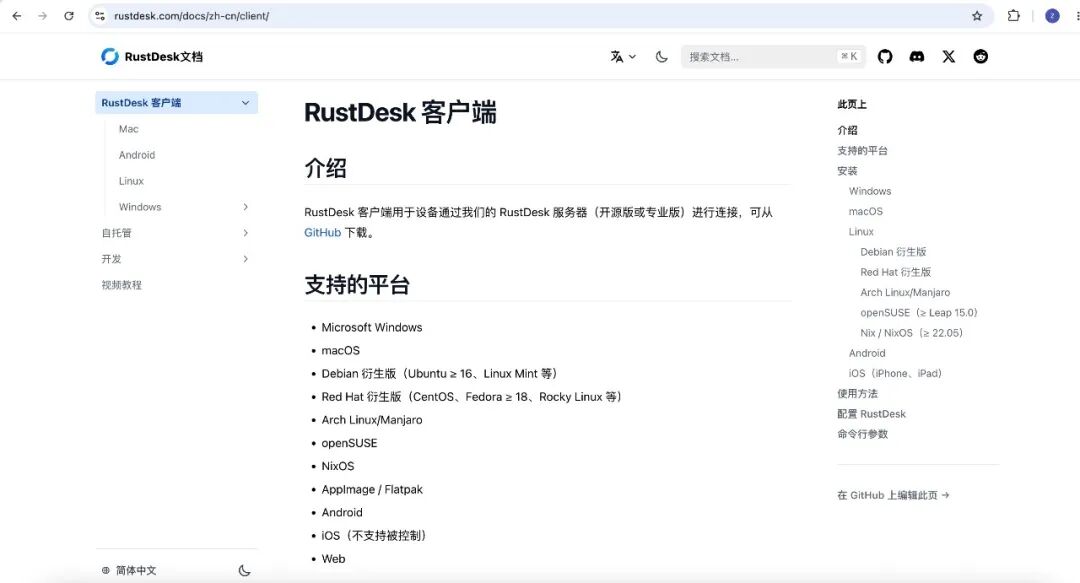Jump to macOS in page outline

click(x=866, y=211)
